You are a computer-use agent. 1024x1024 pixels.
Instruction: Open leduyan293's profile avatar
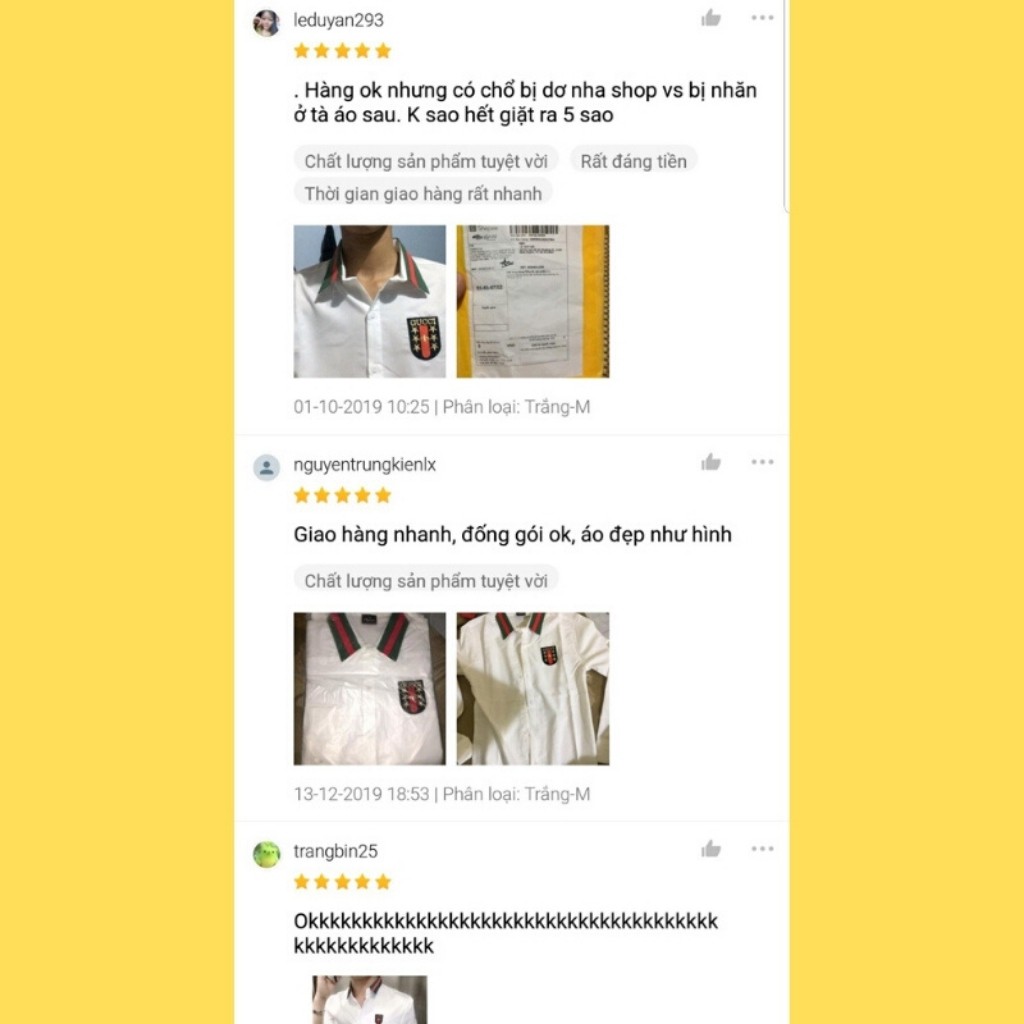tap(266, 23)
